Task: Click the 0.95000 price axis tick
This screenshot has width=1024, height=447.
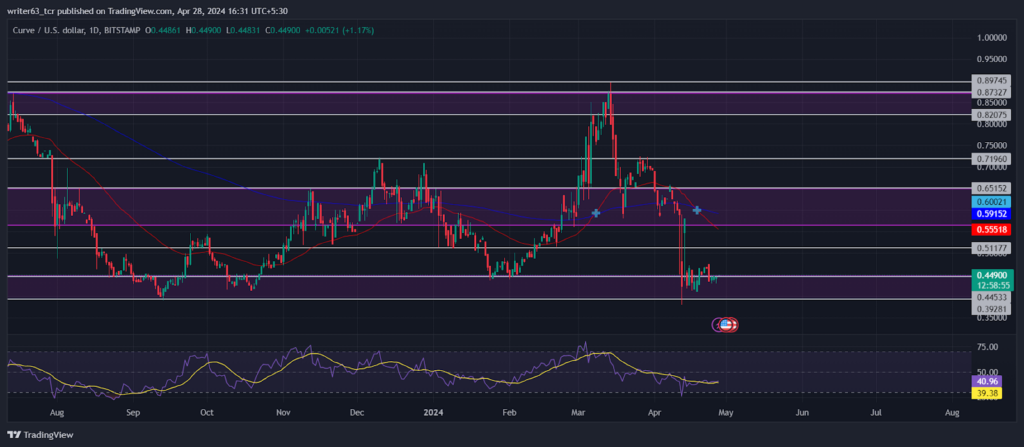Action: tap(993, 59)
